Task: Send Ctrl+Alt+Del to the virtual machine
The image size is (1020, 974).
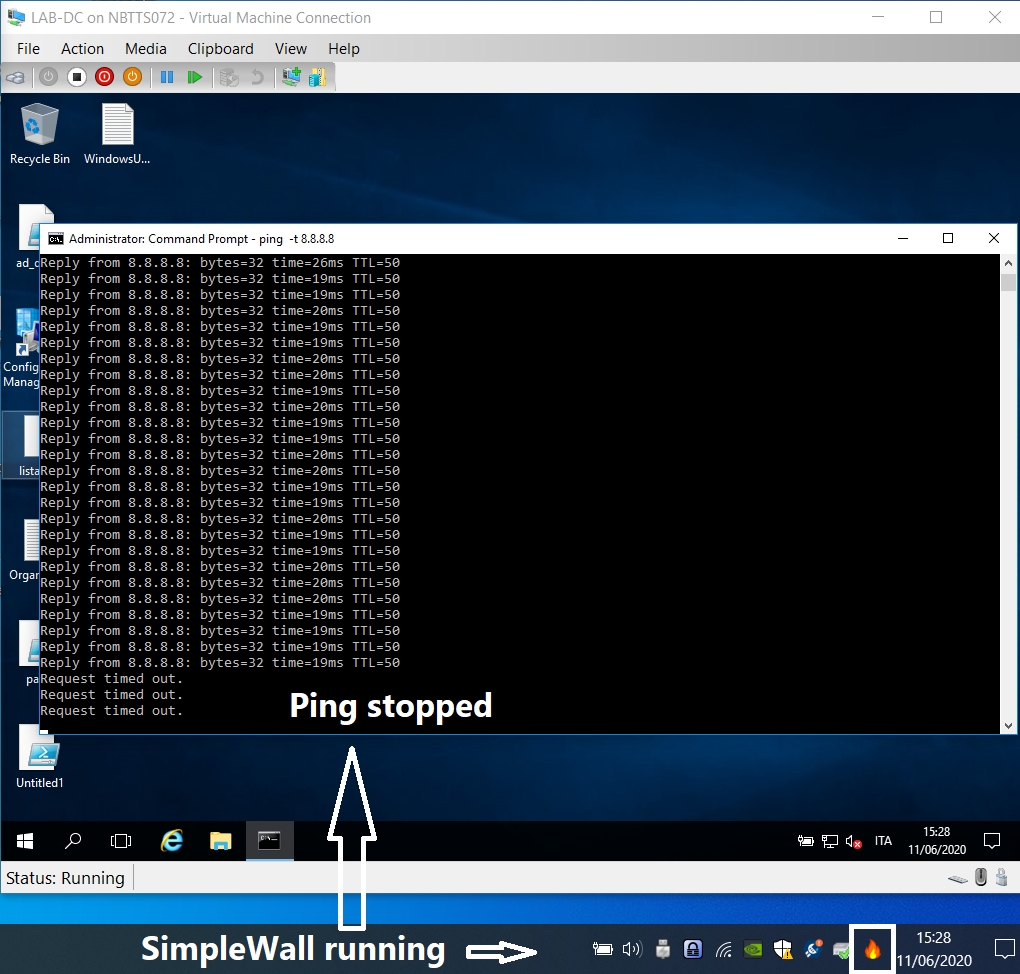Action: pos(14,76)
